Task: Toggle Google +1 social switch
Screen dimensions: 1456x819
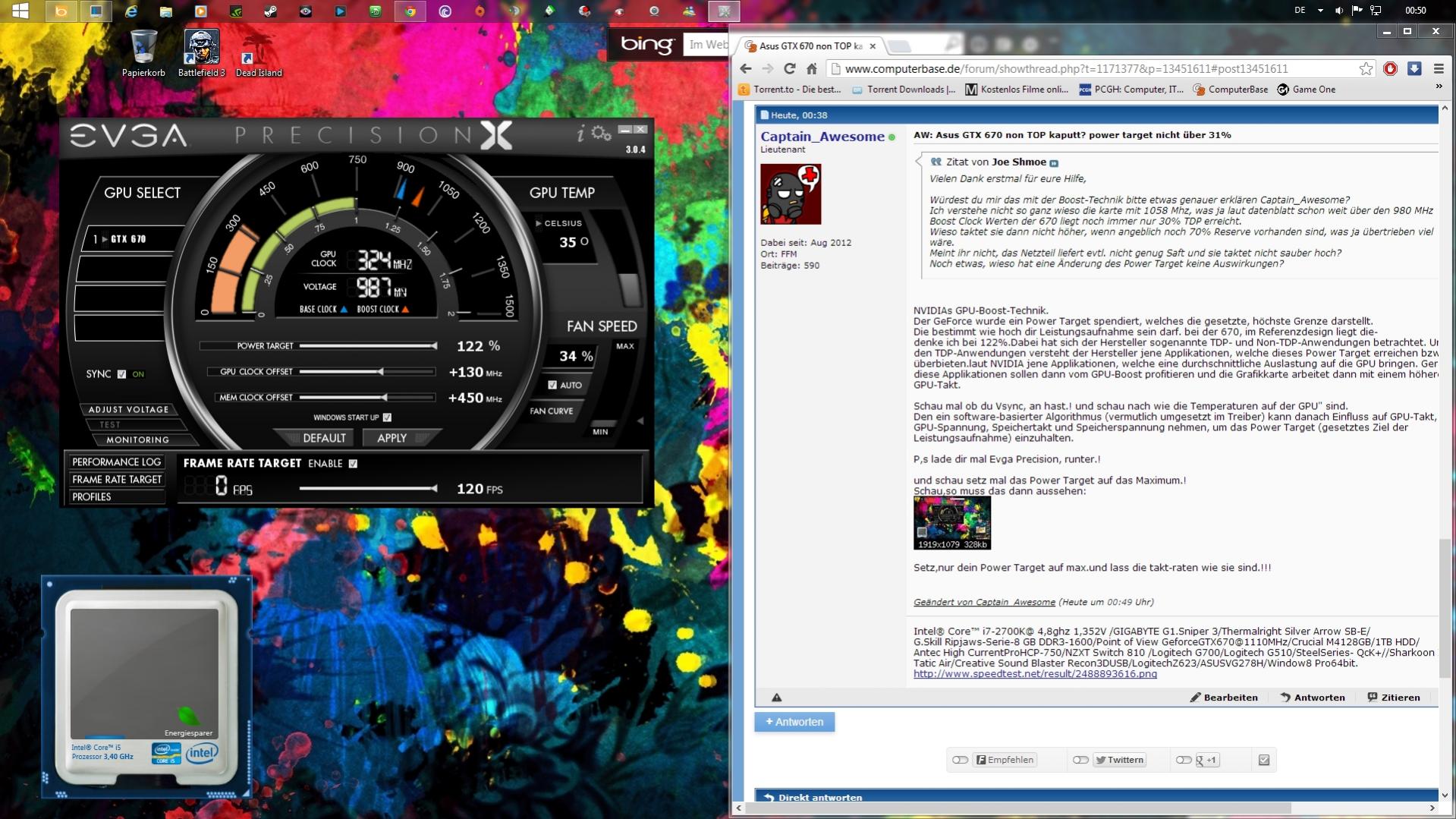Action: (x=1183, y=760)
